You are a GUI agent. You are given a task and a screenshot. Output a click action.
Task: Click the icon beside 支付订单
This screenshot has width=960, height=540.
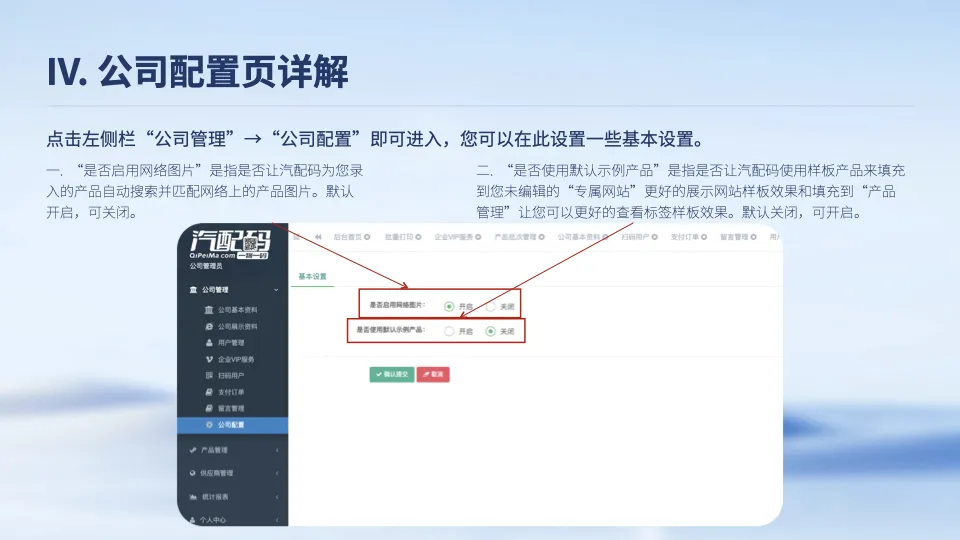[x=209, y=392]
